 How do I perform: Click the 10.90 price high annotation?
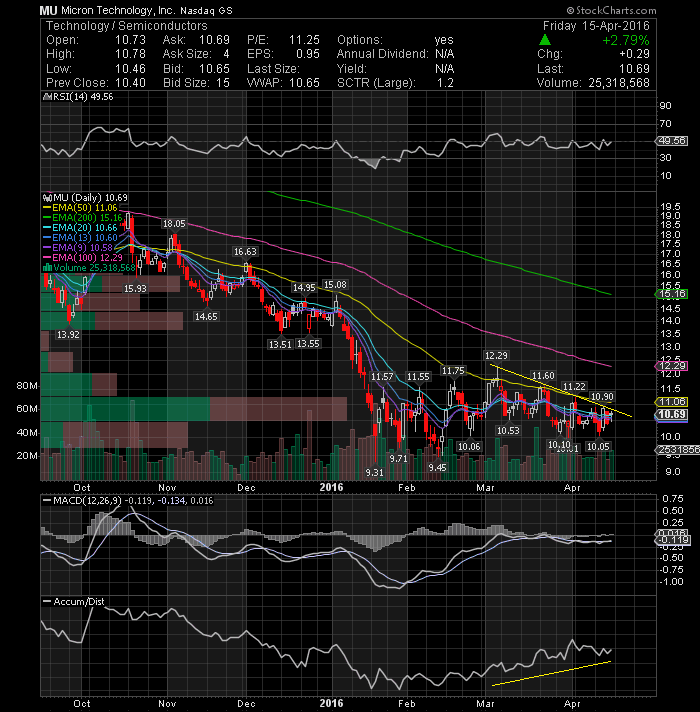coord(602,396)
